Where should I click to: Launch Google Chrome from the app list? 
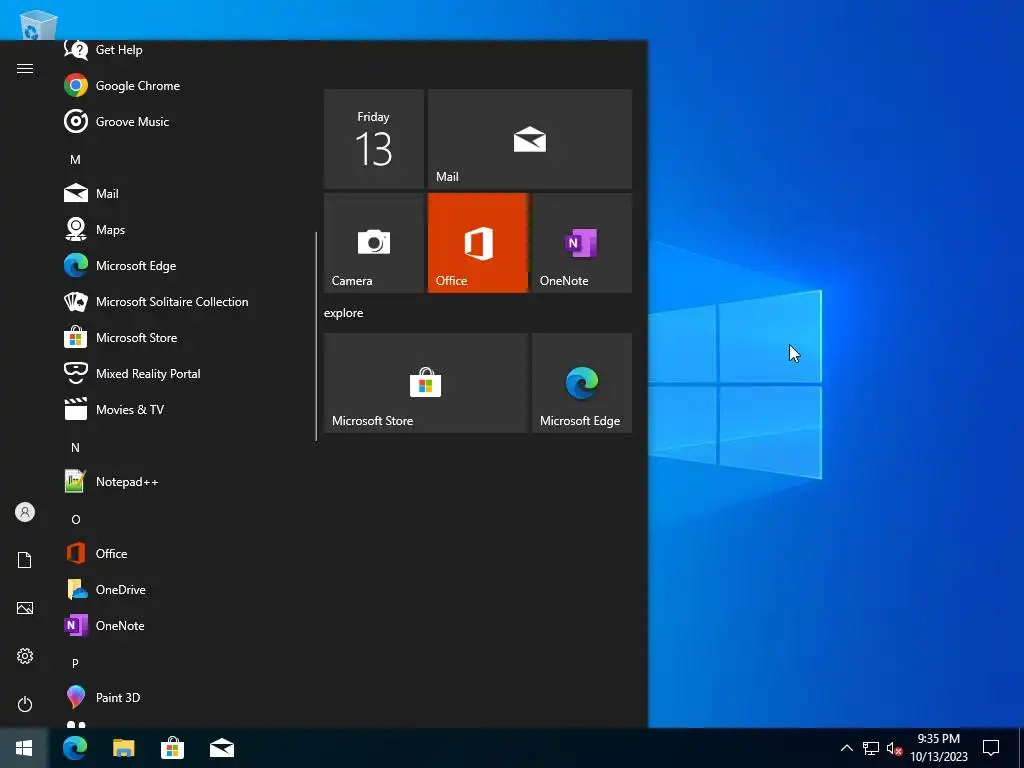click(183, 86)
